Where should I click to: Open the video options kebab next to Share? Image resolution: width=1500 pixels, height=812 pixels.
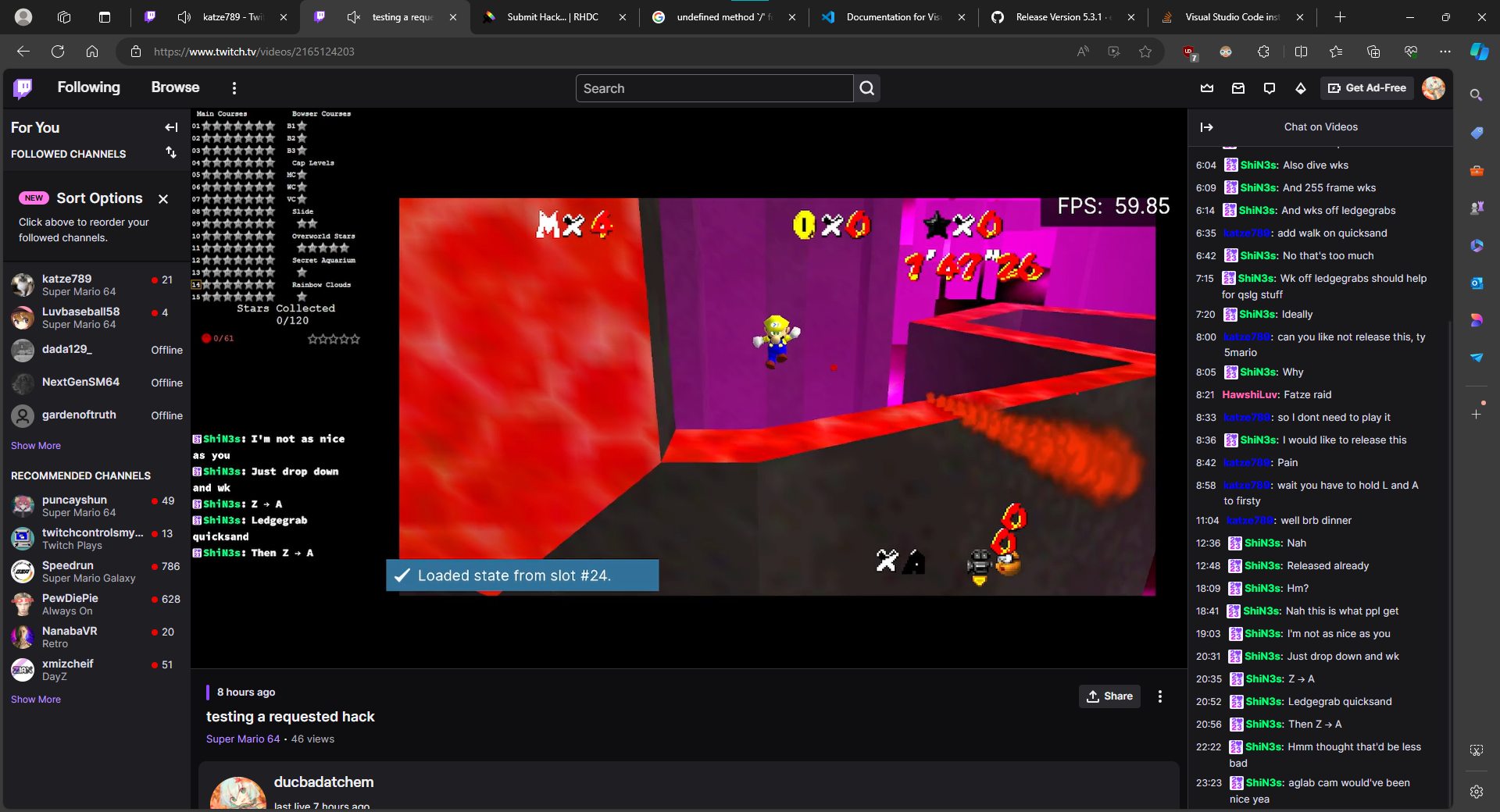1159,696
